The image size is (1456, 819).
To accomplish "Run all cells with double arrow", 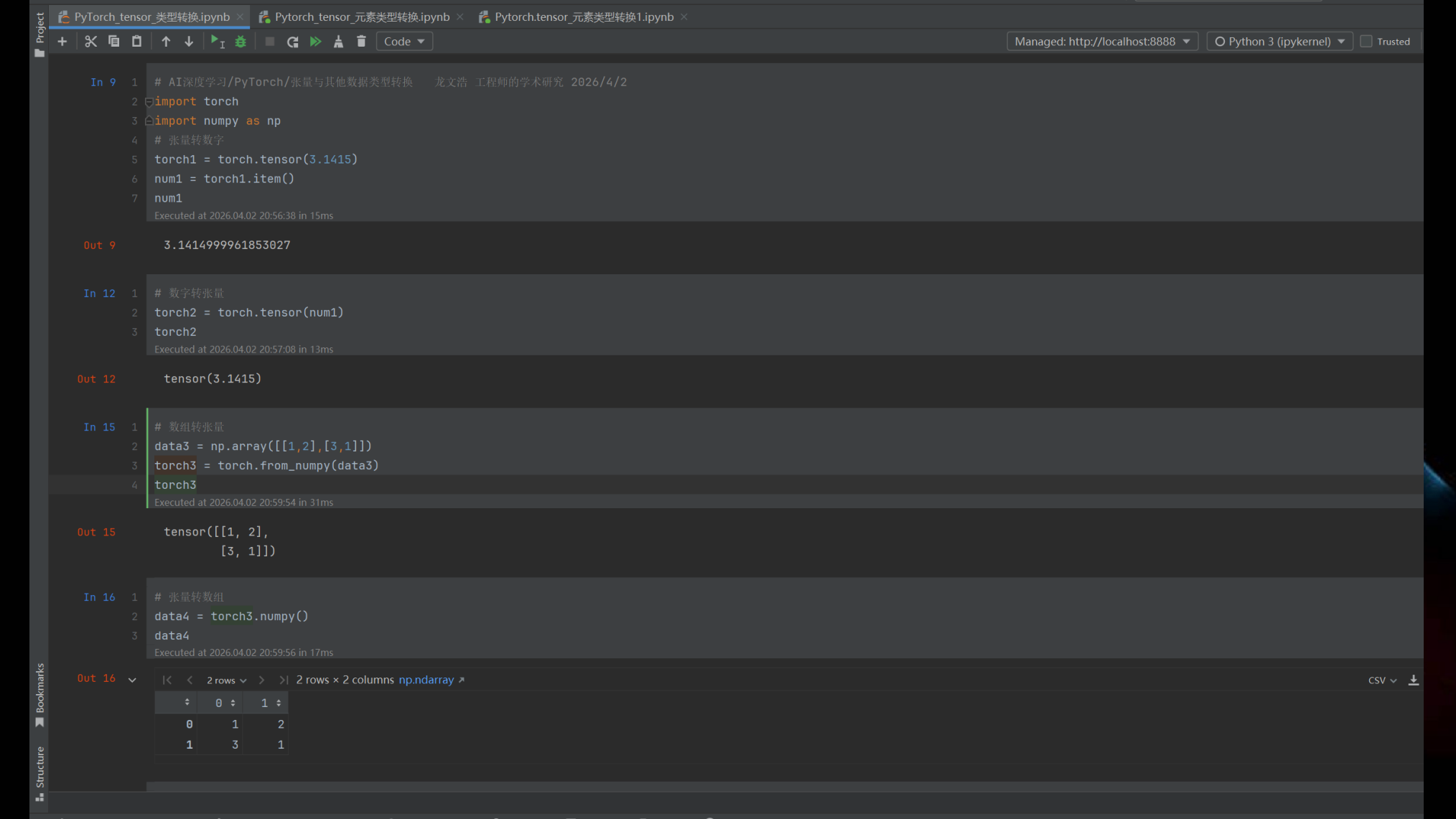I will pos(315,42).
